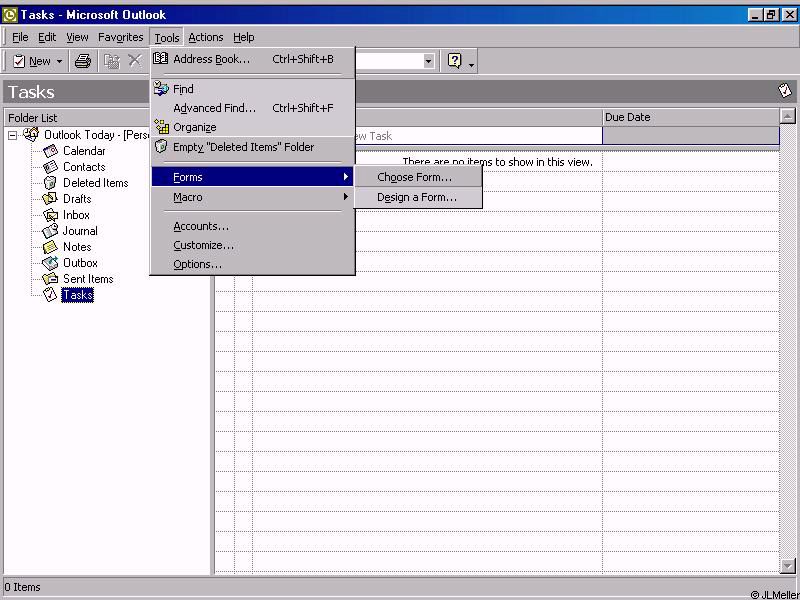Select Calendar folder in Folder List

point(84,151)
